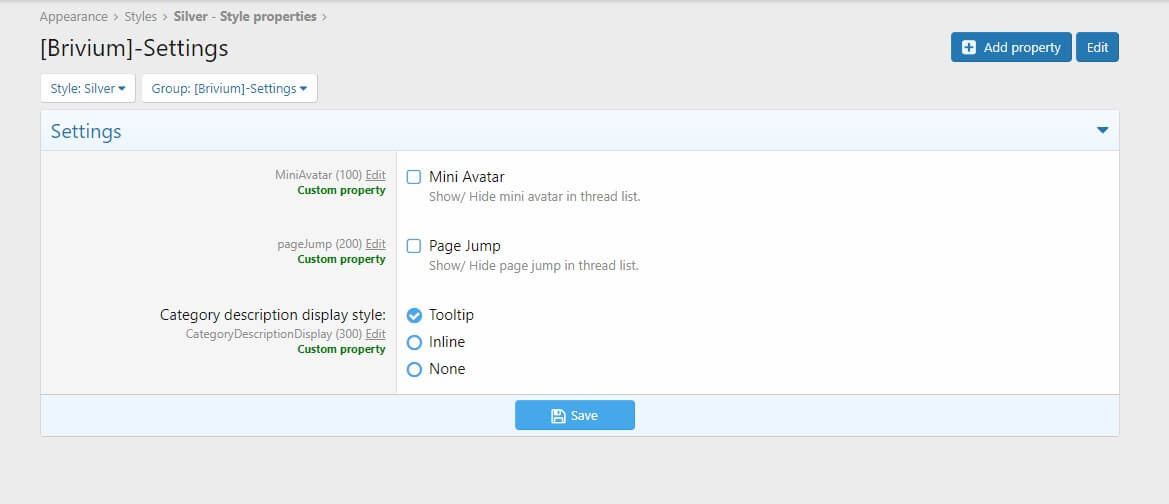This screenshot has width=1169, height=504.
Task: Click the floppy disk Save icon
Action: [558, 415]
